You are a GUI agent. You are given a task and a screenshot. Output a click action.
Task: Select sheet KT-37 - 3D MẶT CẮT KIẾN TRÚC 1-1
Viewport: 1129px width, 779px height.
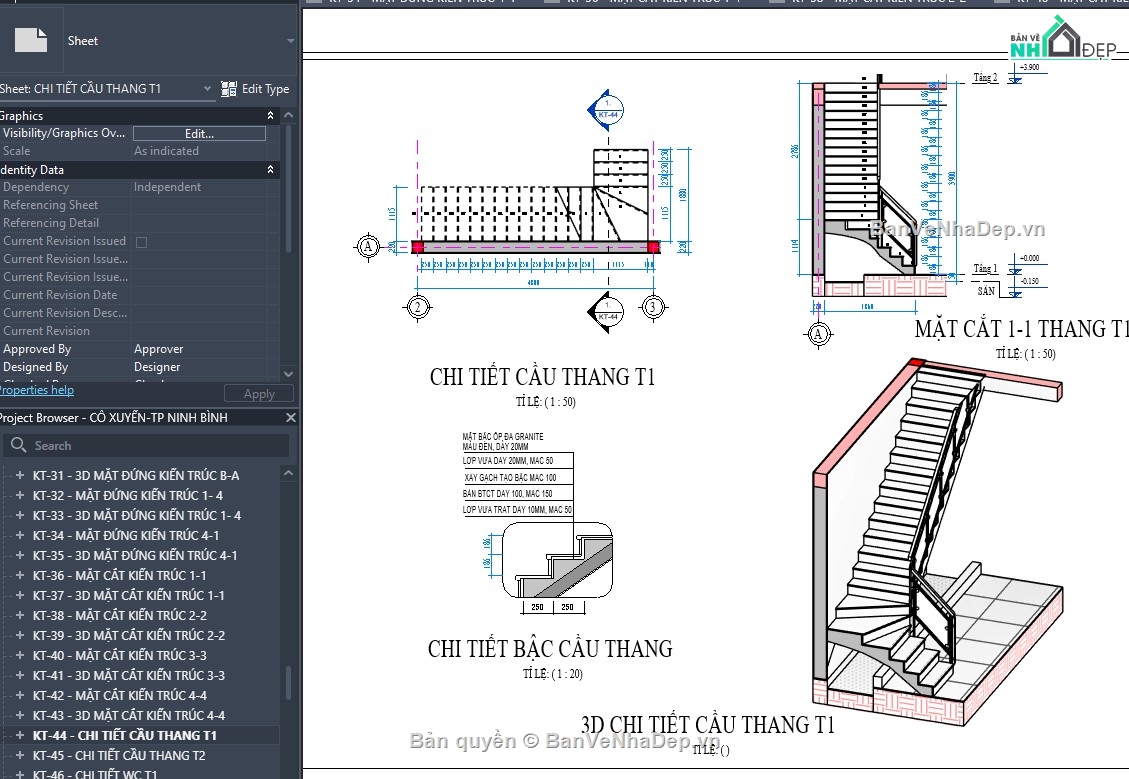[128, 595]
